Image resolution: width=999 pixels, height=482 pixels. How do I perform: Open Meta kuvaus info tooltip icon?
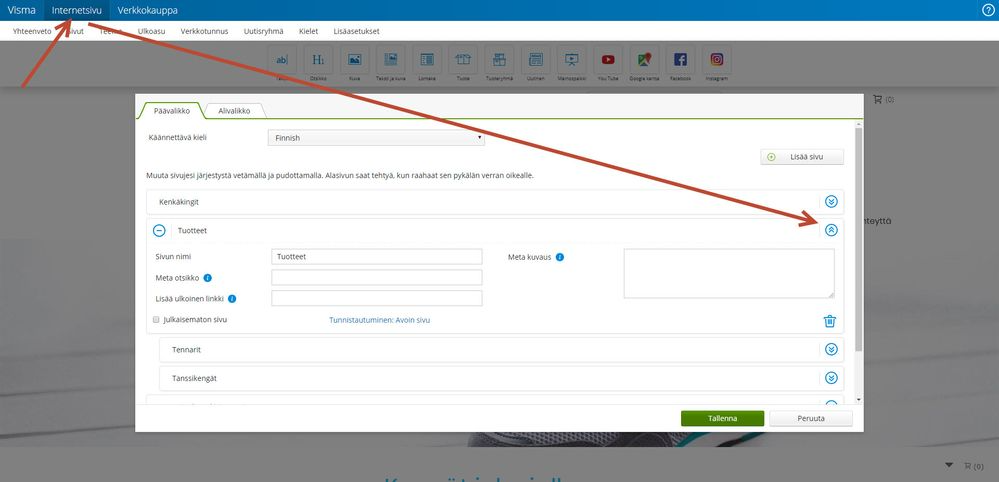pos(559,258)
